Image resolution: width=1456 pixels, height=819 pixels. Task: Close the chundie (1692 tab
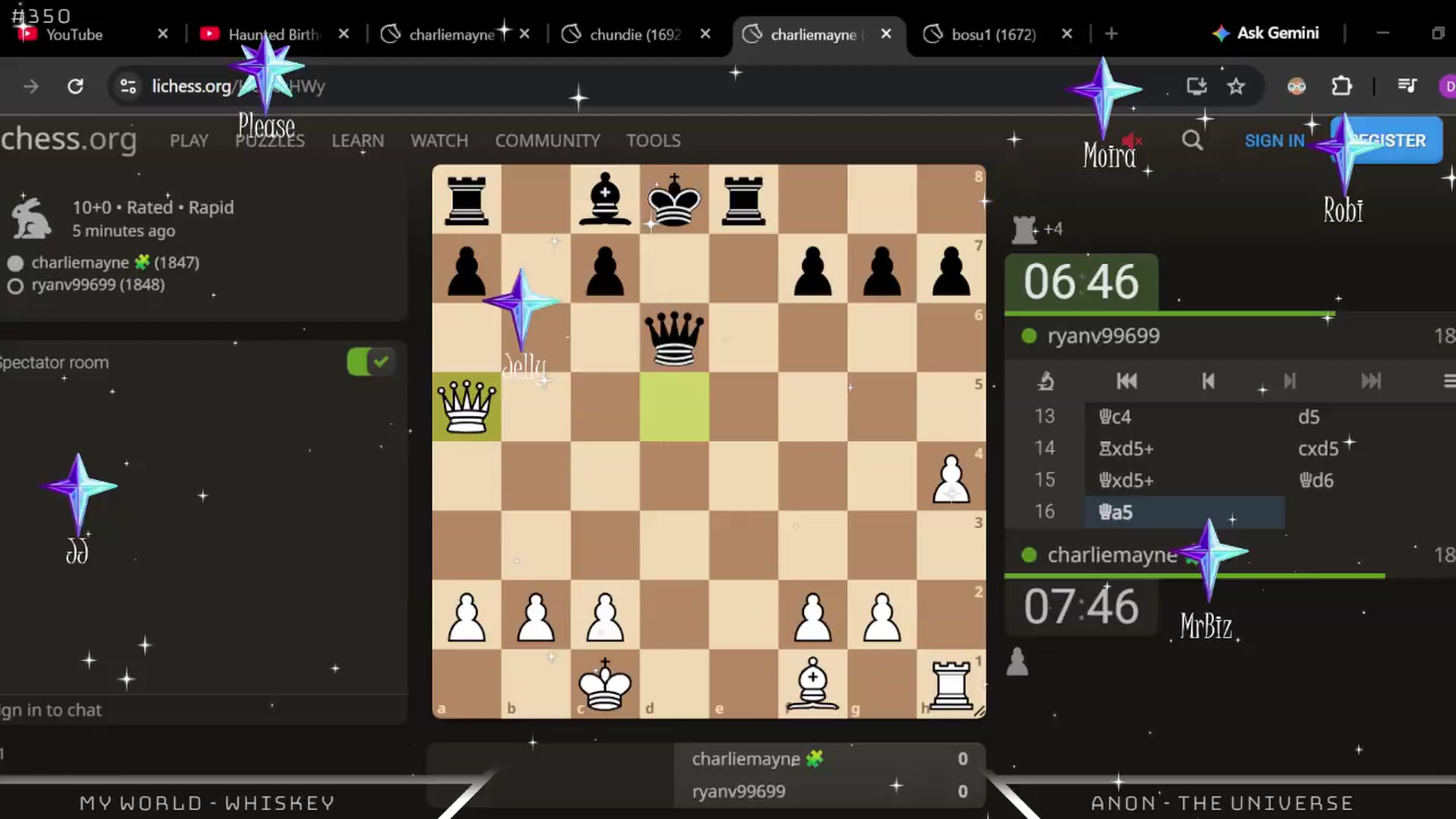[x=705, y=34]
